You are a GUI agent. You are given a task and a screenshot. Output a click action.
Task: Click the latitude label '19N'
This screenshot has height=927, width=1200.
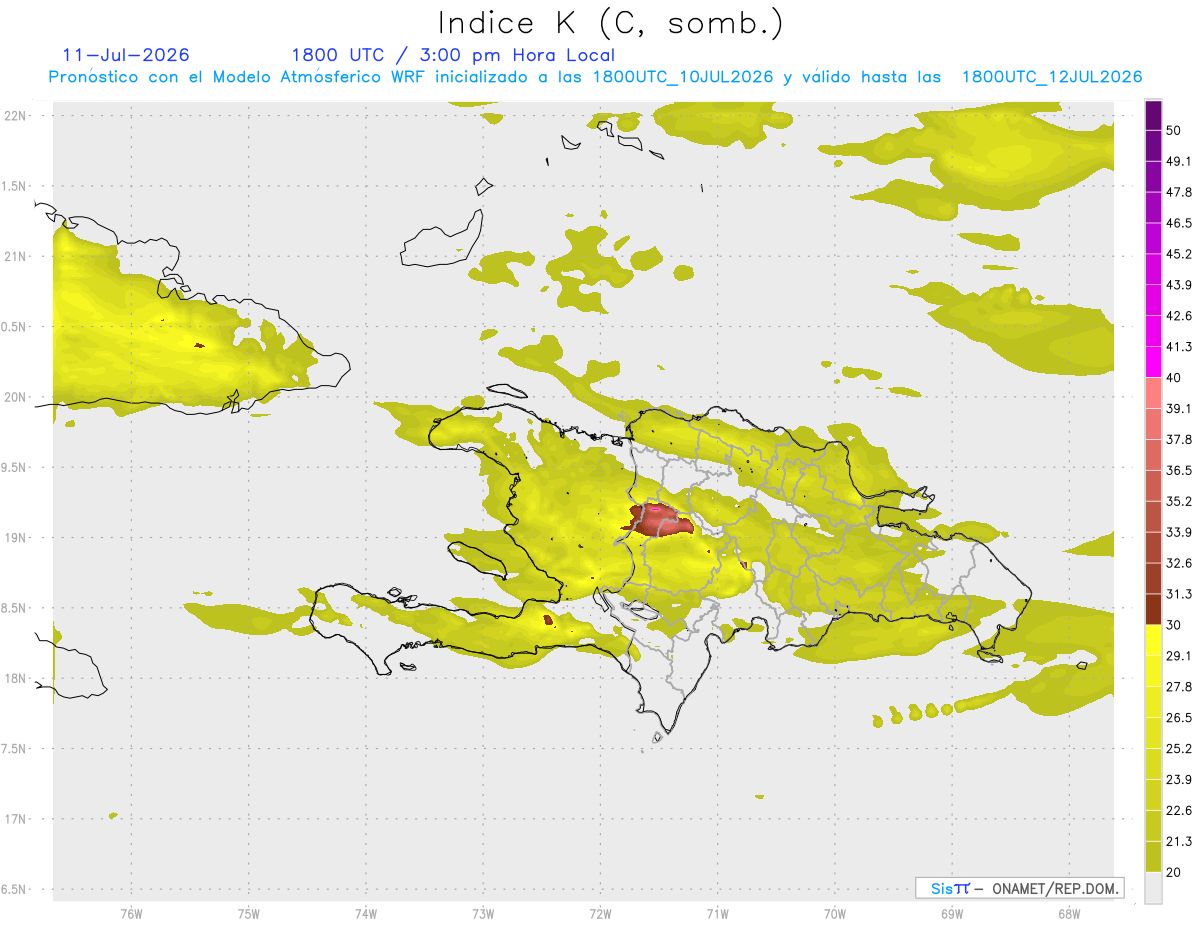[x=16, y=538]
